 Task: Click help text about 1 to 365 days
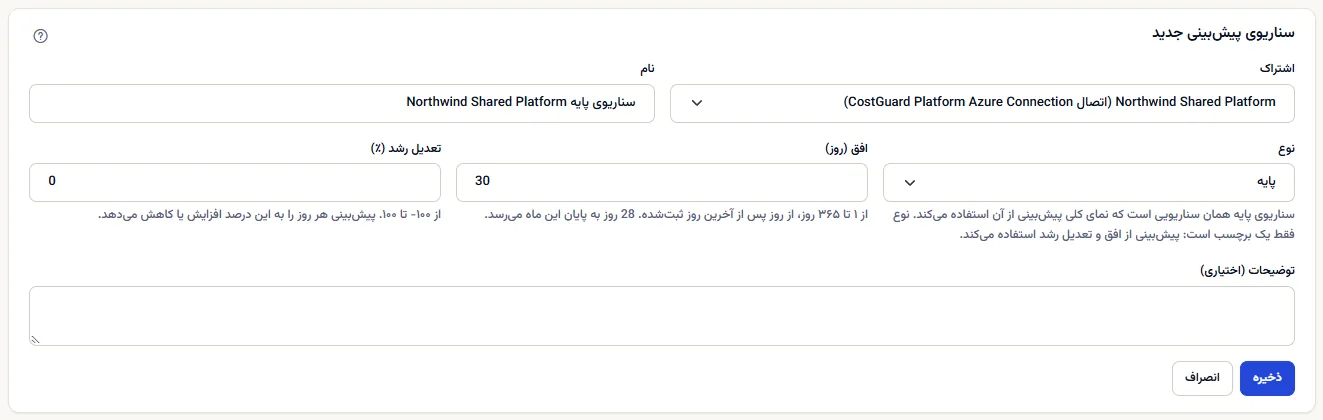[677, 215]
